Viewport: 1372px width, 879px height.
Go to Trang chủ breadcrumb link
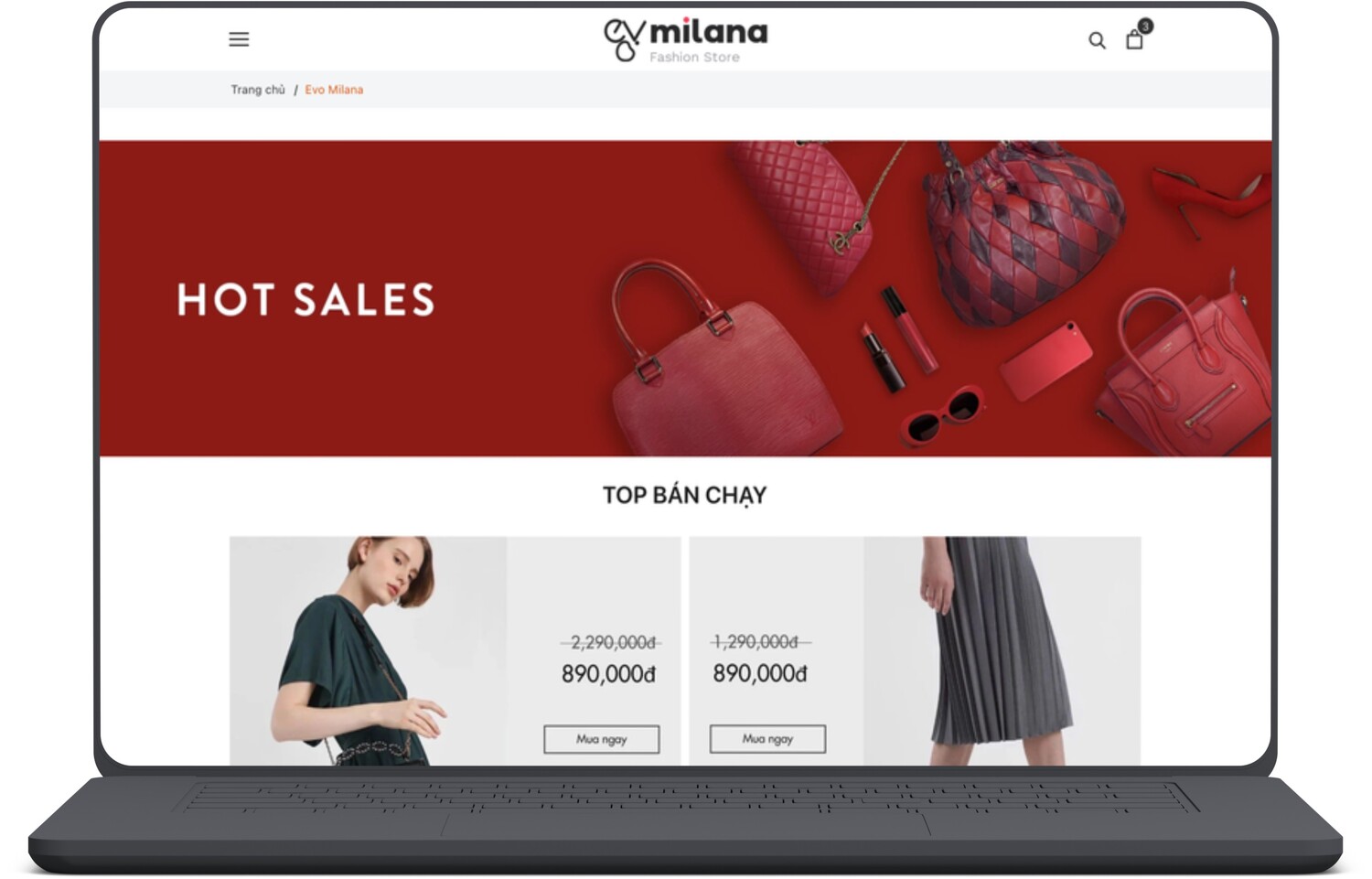(257, 90)
